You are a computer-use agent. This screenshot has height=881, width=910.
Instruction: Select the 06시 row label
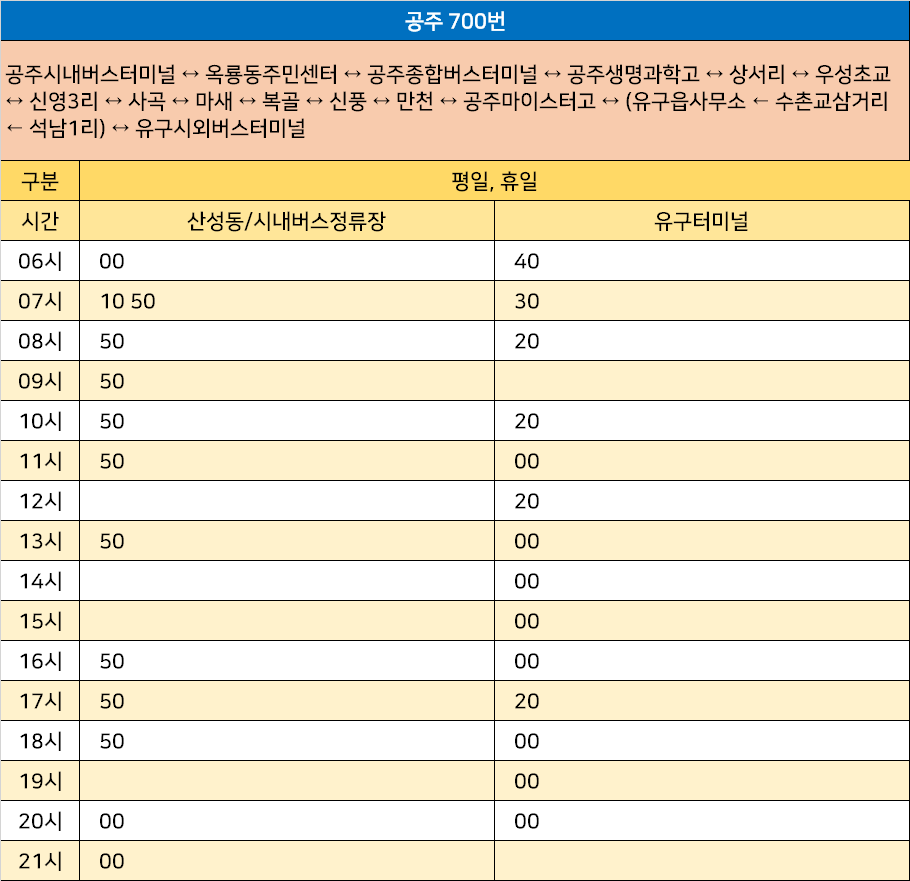(40, 261)
